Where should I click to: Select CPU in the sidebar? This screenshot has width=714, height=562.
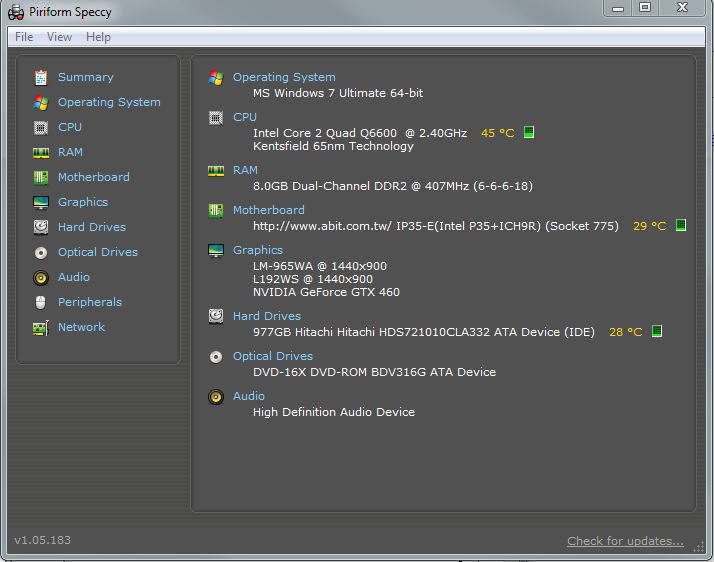point(70,127)
